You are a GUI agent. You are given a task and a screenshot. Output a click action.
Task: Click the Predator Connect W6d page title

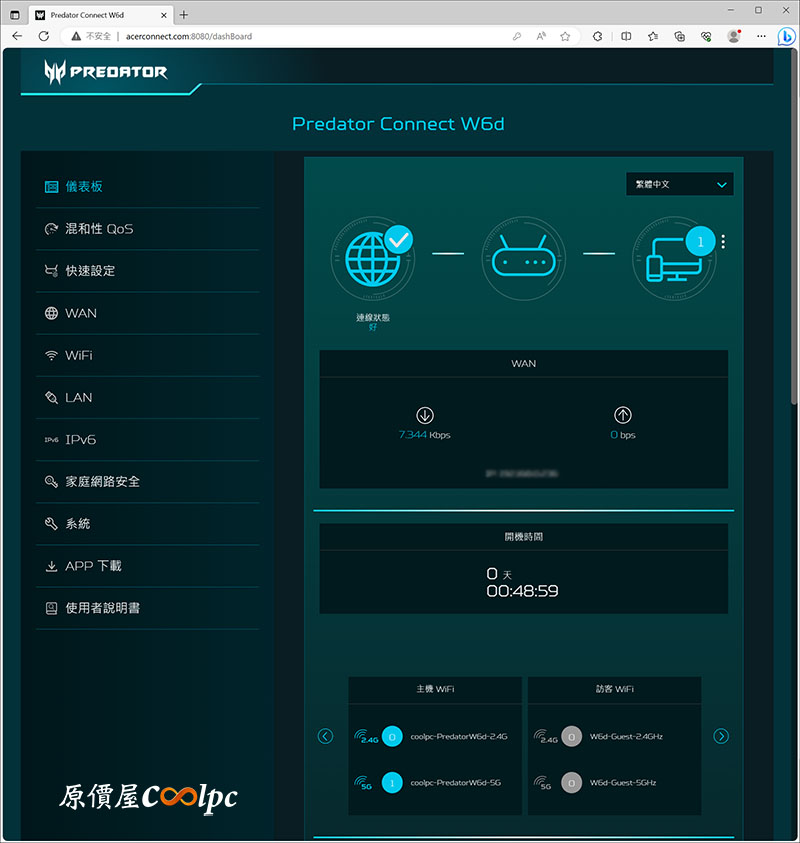pyautogui.click(x=398, y=124)
